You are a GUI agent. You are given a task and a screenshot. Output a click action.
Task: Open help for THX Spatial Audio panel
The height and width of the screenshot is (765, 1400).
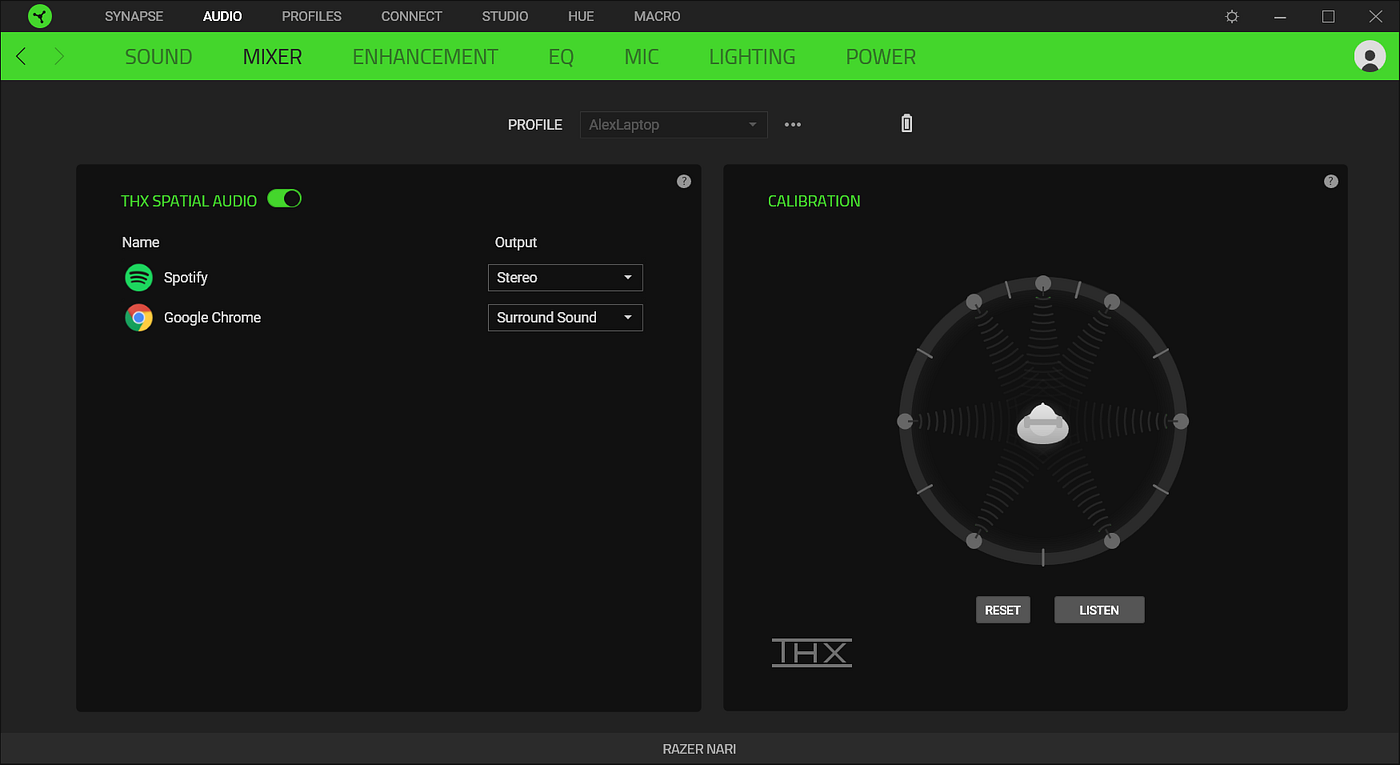684,181
